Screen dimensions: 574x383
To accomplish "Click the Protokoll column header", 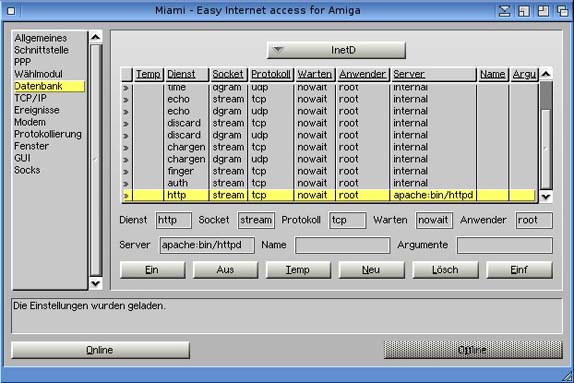I will tap(271, 74).
